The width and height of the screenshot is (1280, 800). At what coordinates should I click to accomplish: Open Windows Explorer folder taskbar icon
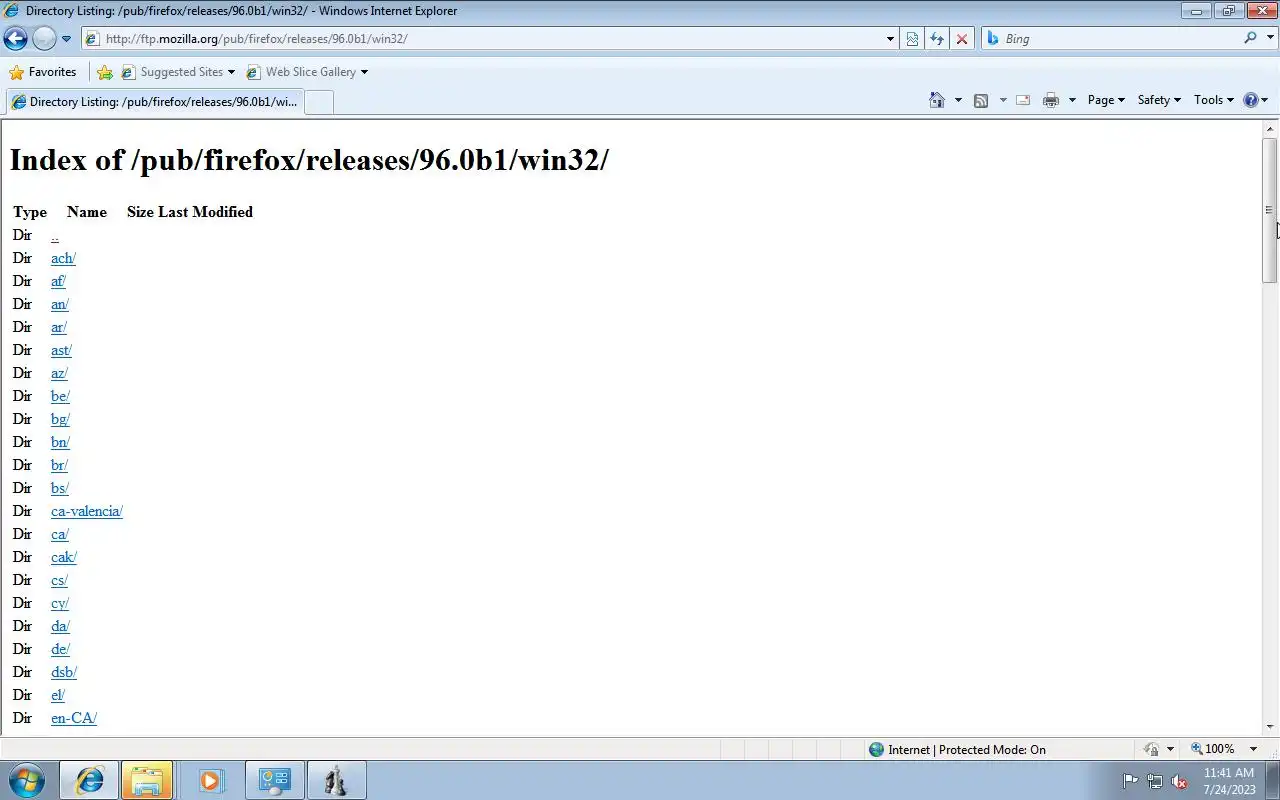pyautogui.click(x=147, y=780)
